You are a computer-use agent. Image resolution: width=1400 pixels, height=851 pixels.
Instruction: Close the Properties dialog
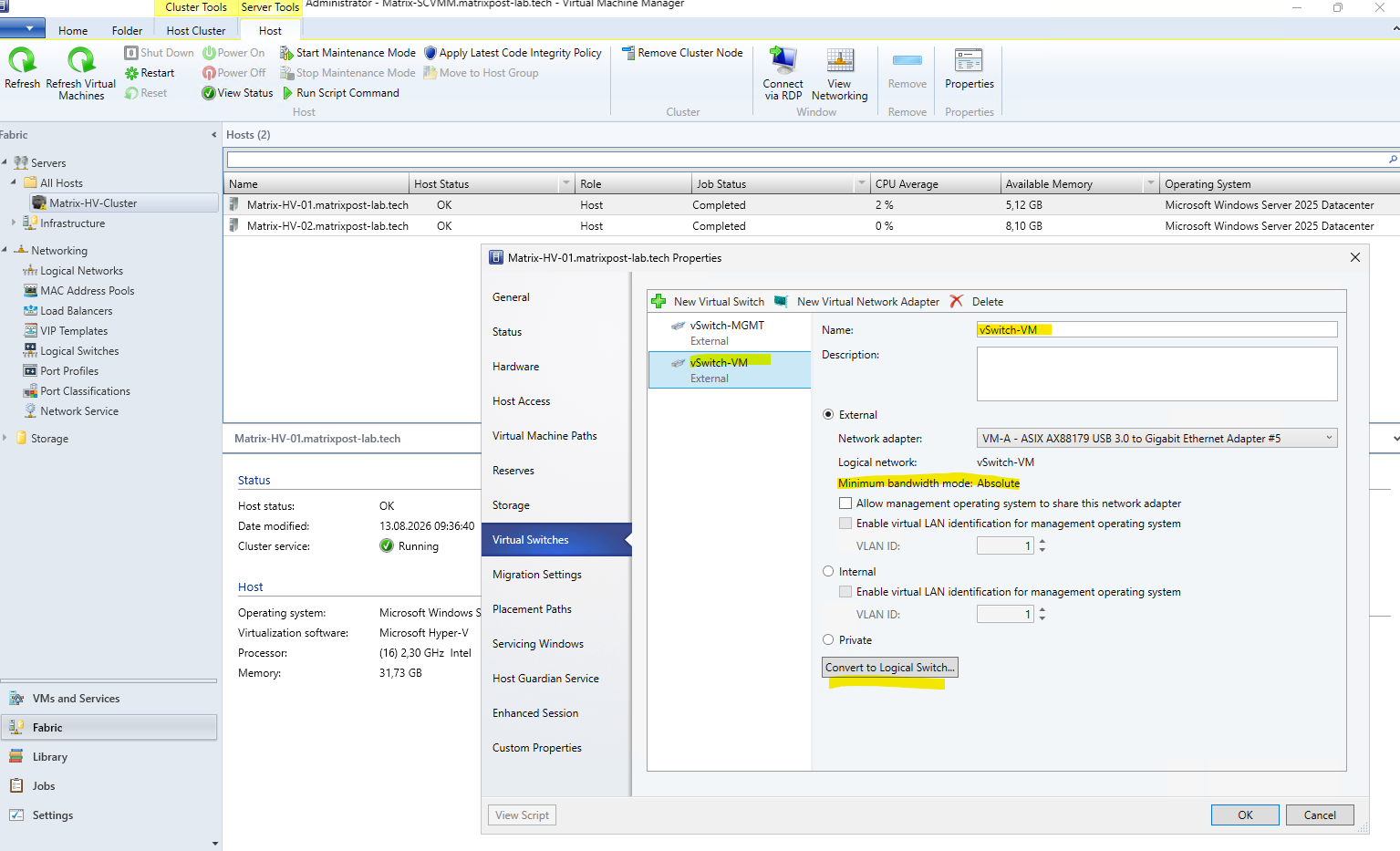(x=1354, y=257)
